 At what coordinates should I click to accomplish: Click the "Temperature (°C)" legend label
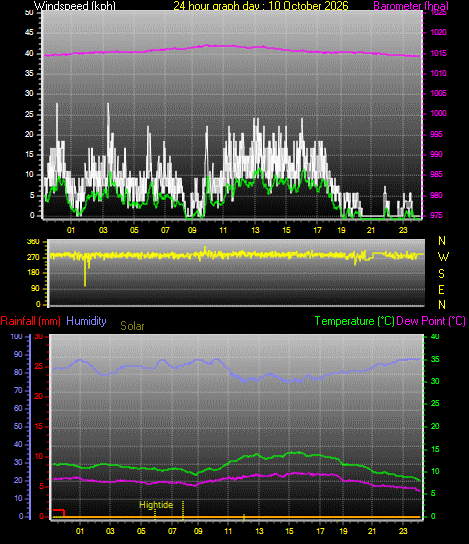tap(355, 321)
